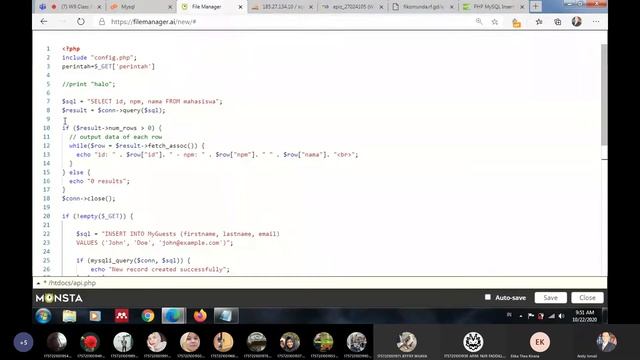Image resolution: width=640 pixels, height=360 pixels.
Task: Open the network signal tray icon
Action: click(551, 316)
